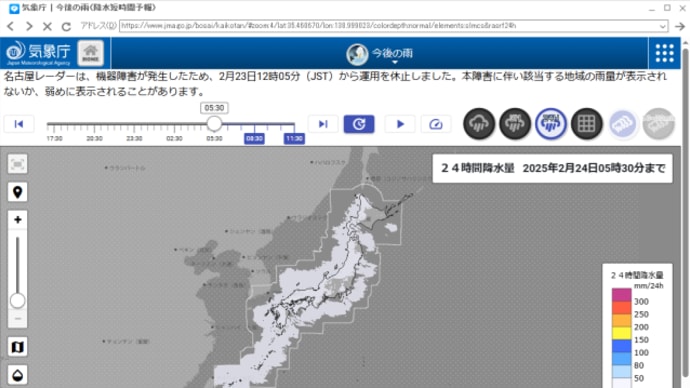Click the page vertical scrollbar
This screenshot has width=690, height=388.
(685, 211)
